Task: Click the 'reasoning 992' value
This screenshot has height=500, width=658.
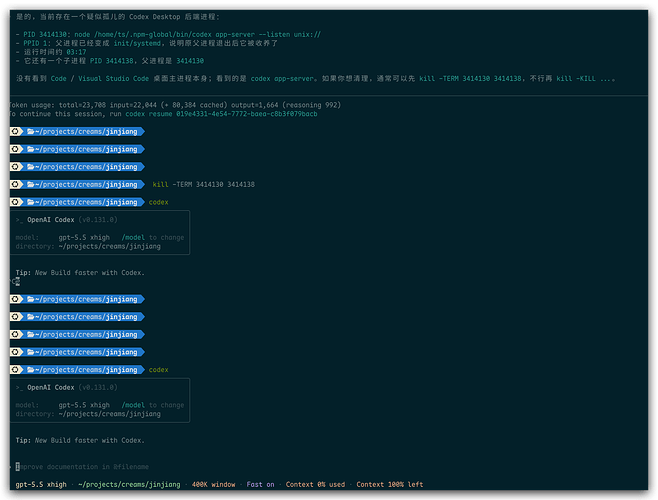Action: tap(311, 105)
